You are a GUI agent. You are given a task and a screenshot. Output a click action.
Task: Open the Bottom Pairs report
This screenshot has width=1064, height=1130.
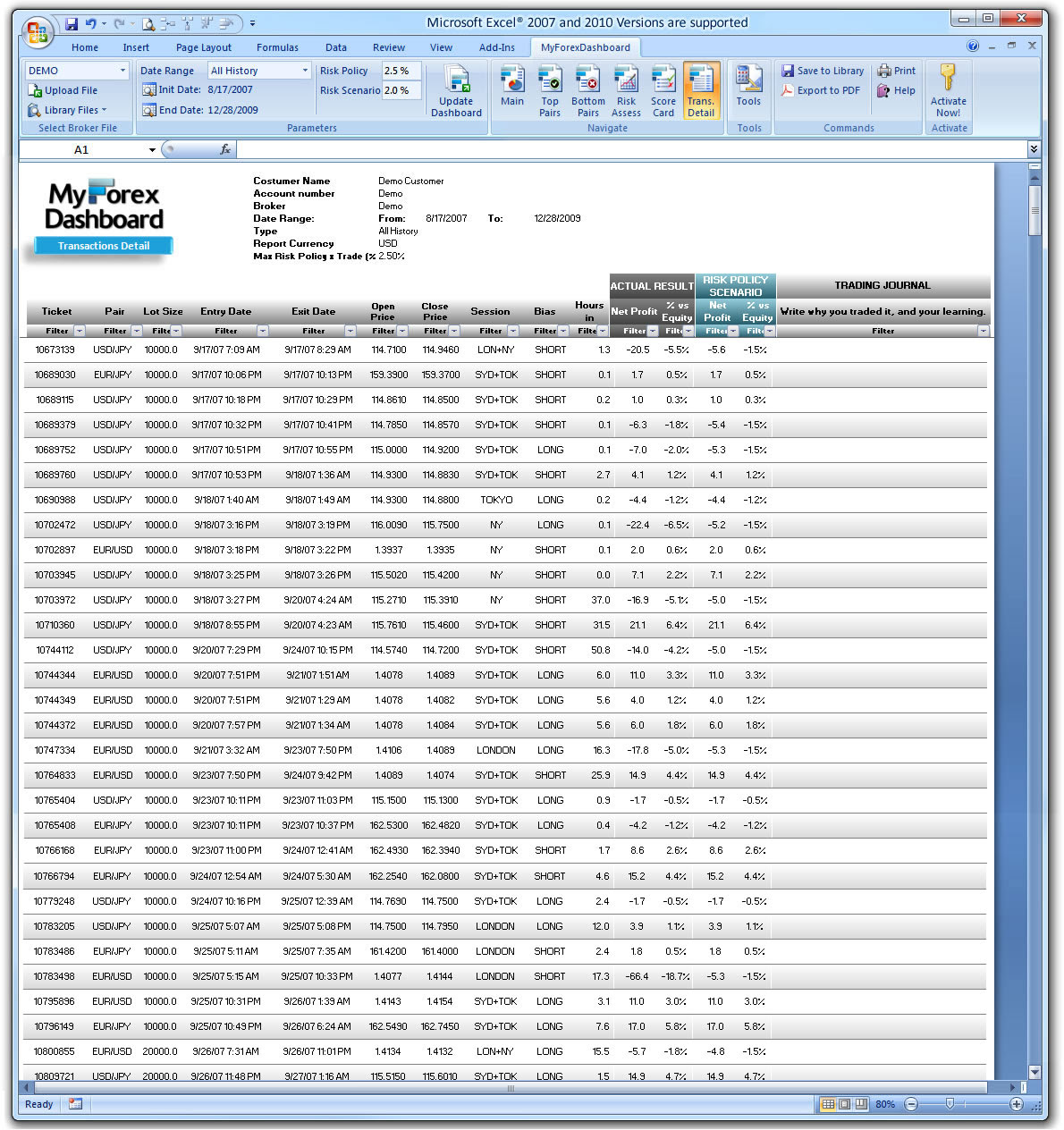[x=588, y=90]
